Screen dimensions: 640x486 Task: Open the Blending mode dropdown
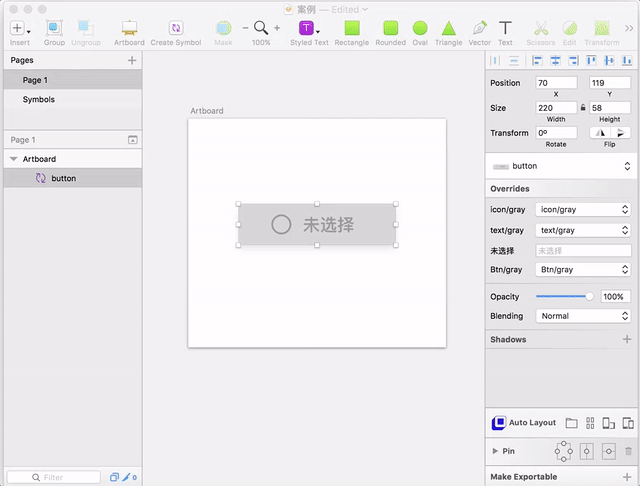coord(583,316)
